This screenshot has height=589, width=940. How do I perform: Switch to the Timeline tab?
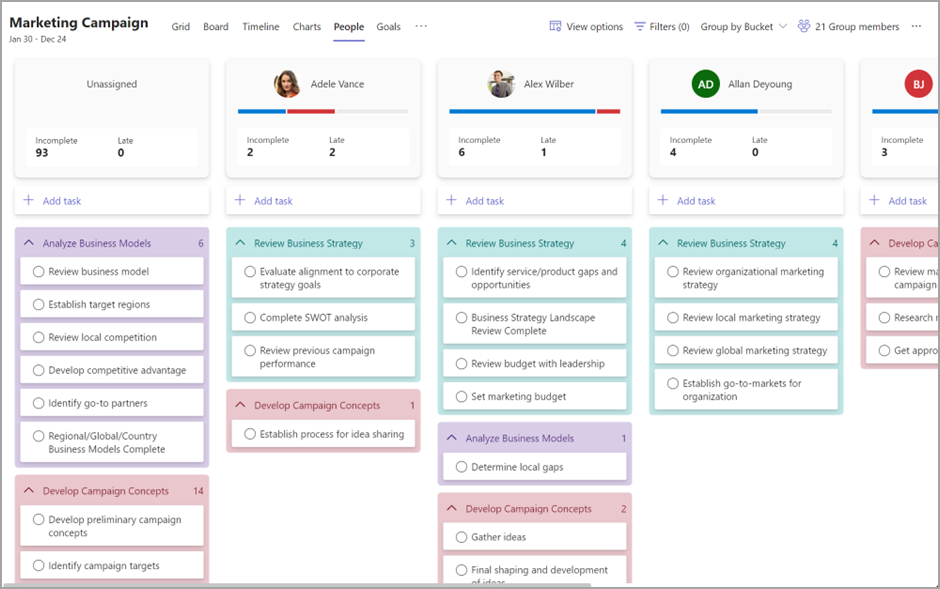[x=261, y=27]
